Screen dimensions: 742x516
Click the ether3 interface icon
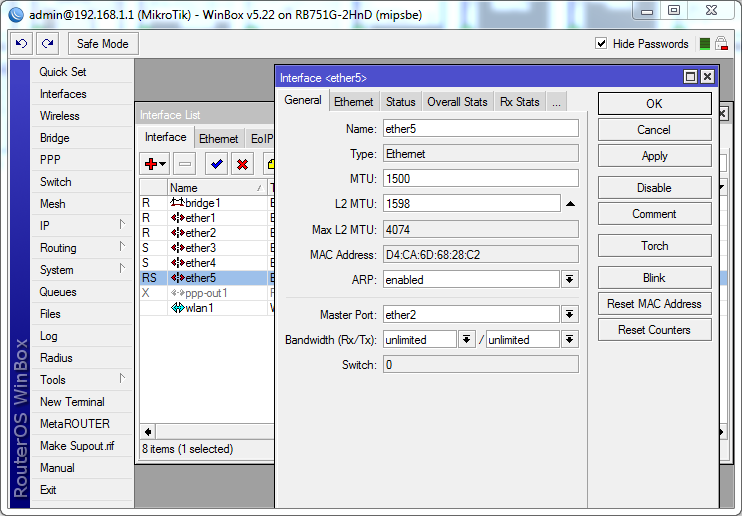click(177, 248)
